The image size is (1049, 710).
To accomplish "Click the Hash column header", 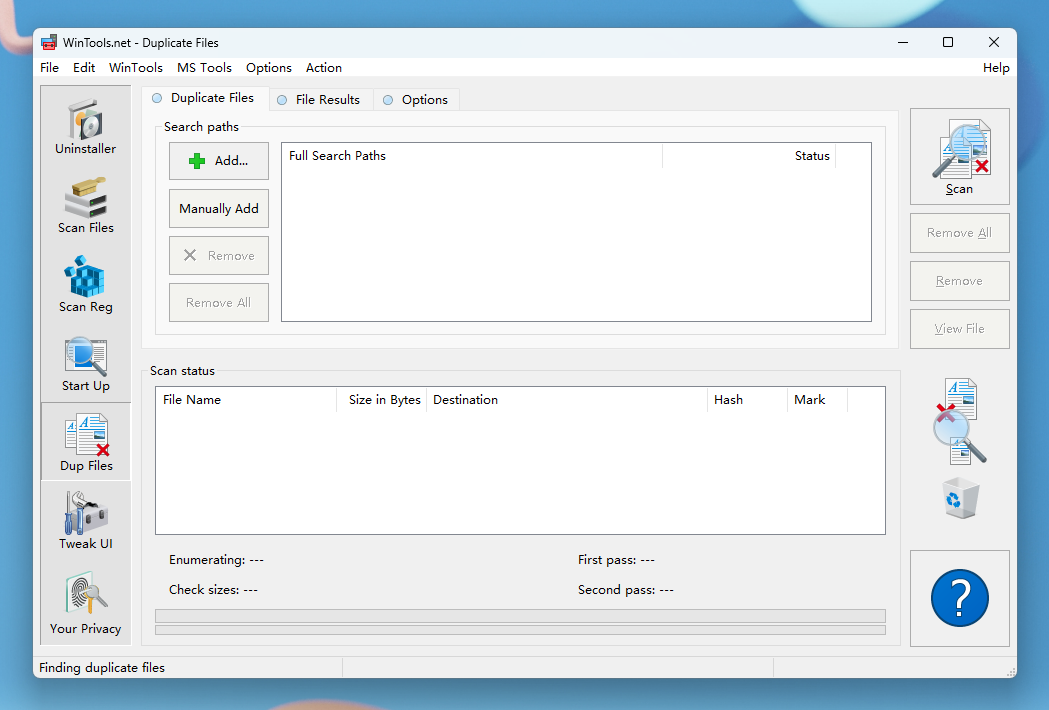I will pyautogui.click(x=747, y=400).
